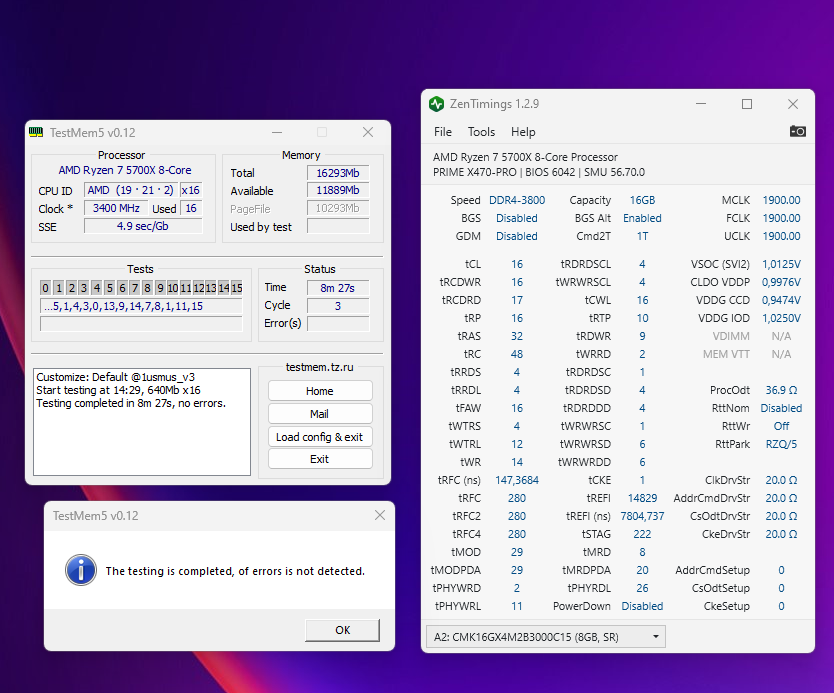This screenshot has height=693, width=834.
Task: Click the PageFile field 10293Mb
Action: [x=338, y=208]
